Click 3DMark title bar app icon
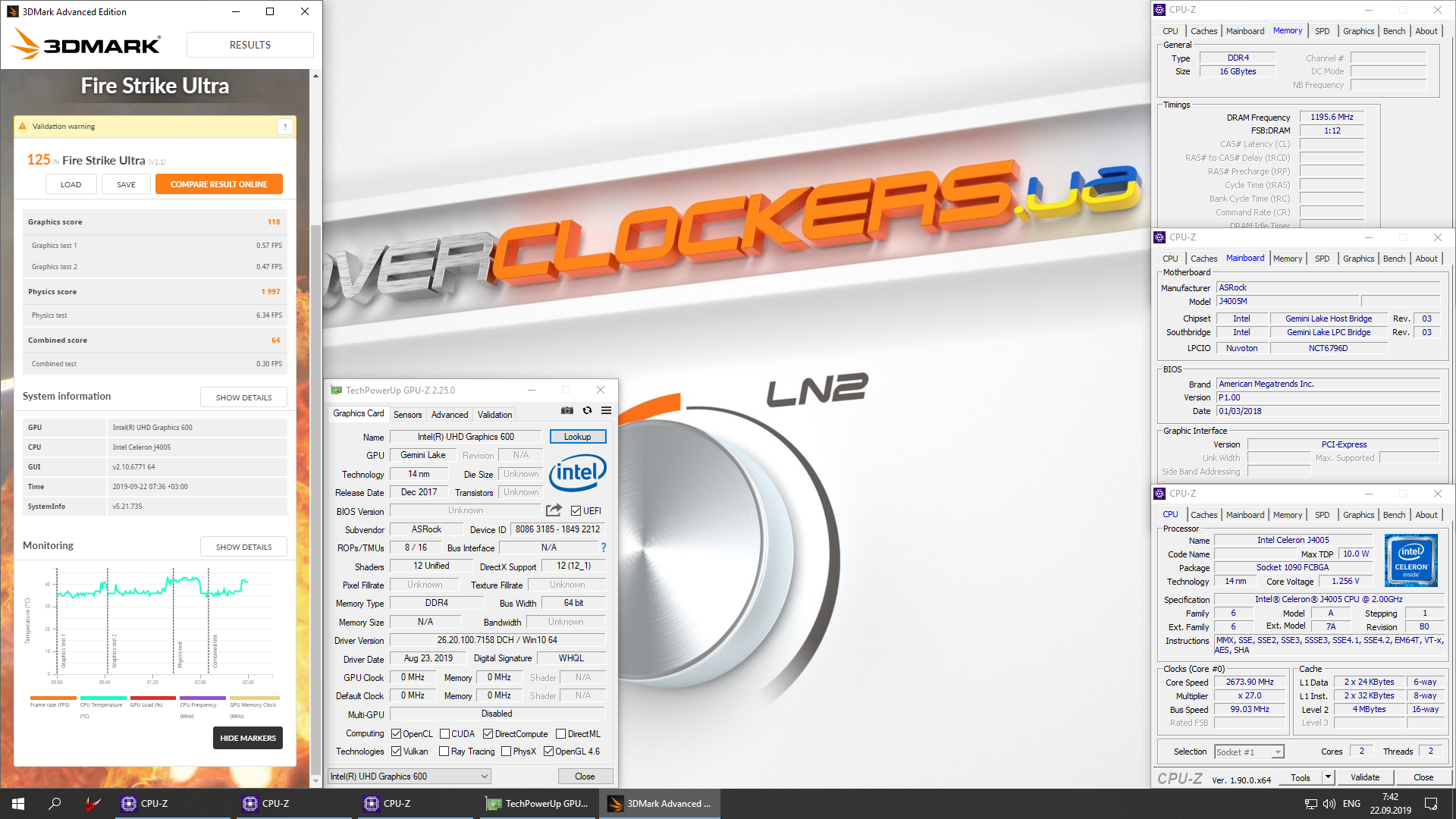Screen dimensions: 1456x819 point(12,11)
